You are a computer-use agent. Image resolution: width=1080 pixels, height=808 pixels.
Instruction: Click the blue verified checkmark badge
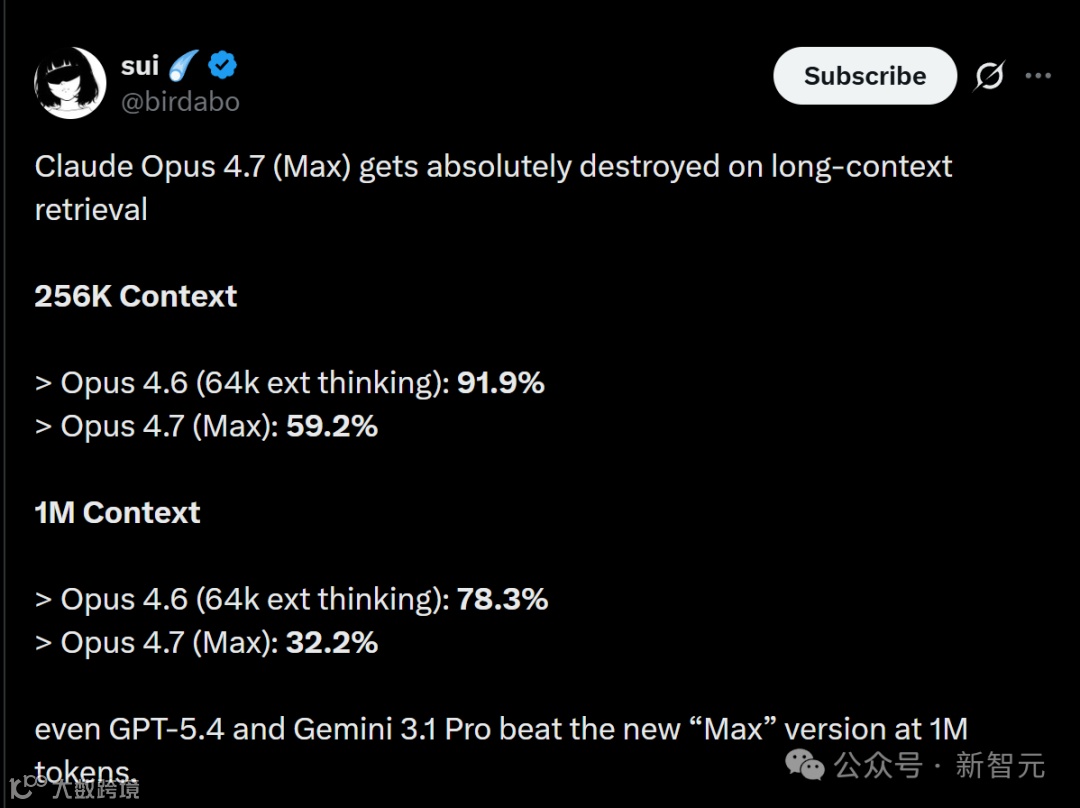[222, 66]
